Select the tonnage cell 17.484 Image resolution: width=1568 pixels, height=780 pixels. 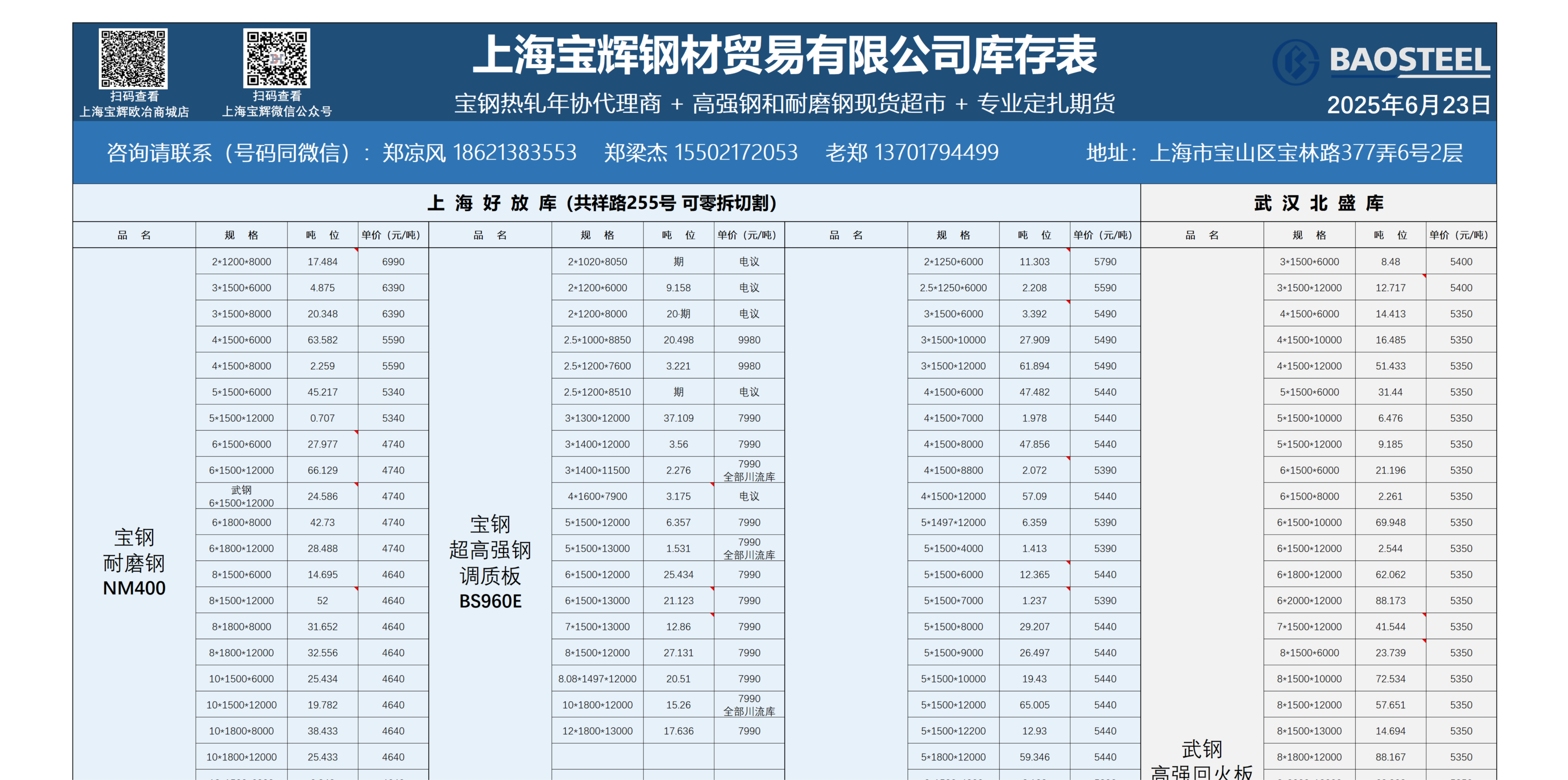[322, 262]
